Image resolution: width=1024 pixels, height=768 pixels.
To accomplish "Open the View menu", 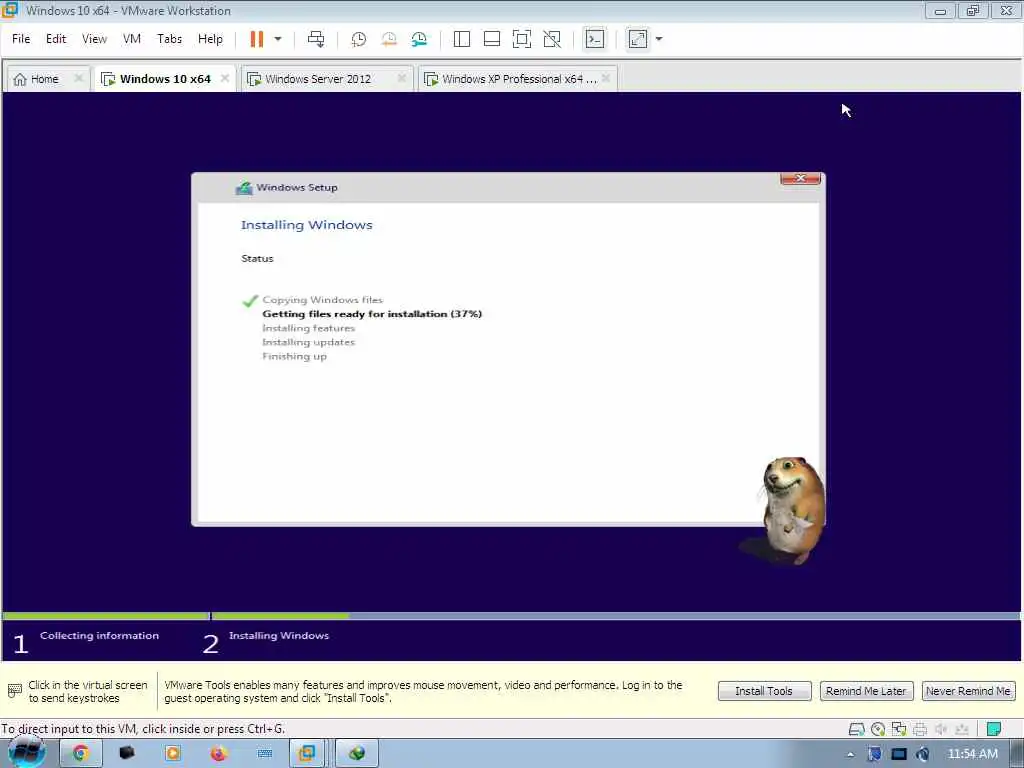I will 94,39.
